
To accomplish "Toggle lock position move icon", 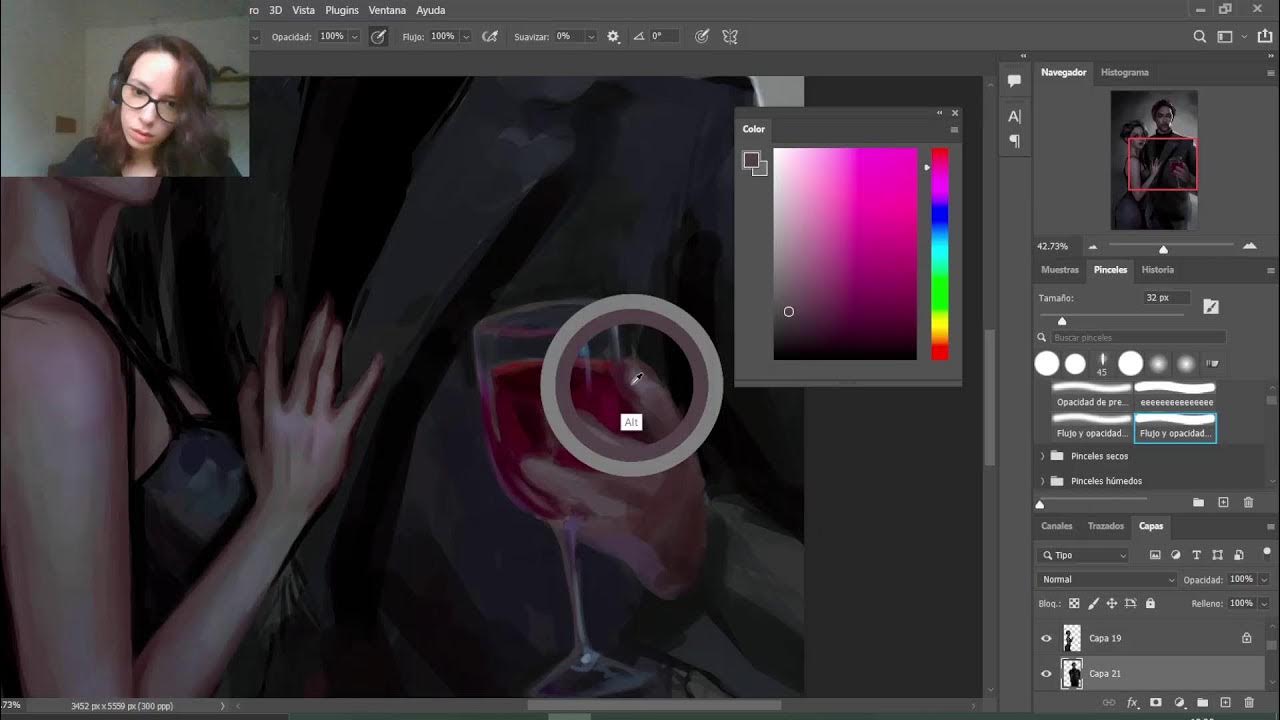I will [x=1112, y=604].
